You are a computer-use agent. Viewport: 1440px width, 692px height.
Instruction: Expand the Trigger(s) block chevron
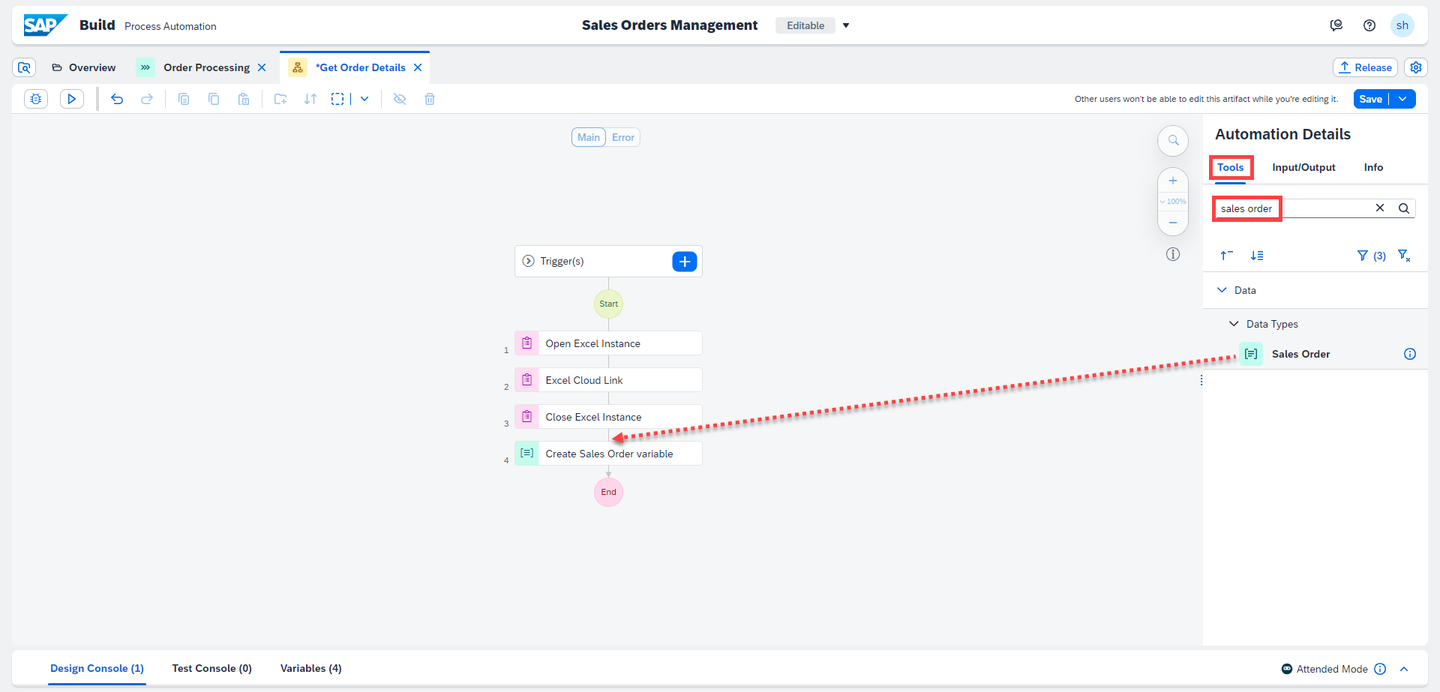pyautogui.click(x=529, y=261)
